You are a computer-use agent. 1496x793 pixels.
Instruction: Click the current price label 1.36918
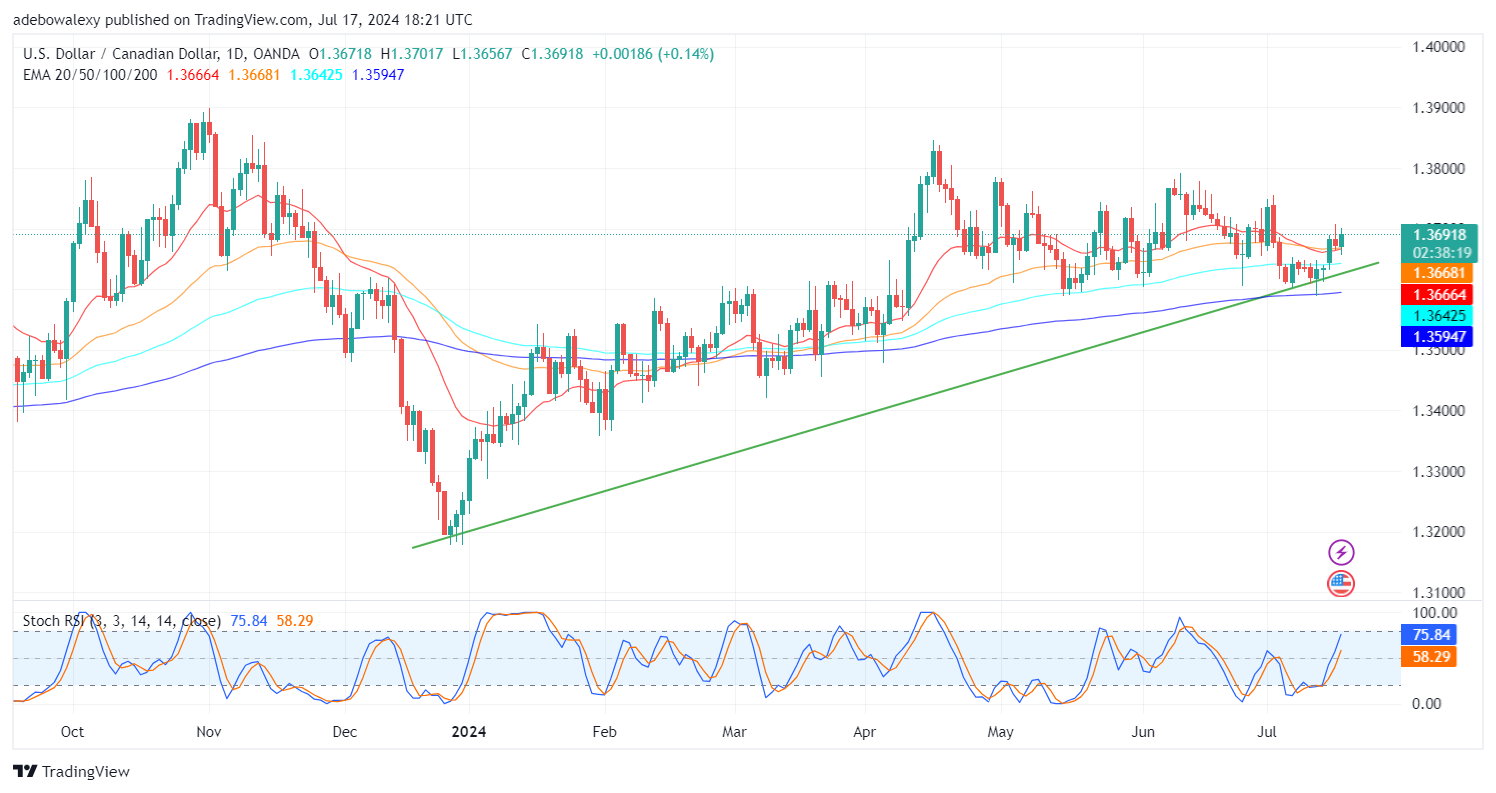(x=1437, y=236)
